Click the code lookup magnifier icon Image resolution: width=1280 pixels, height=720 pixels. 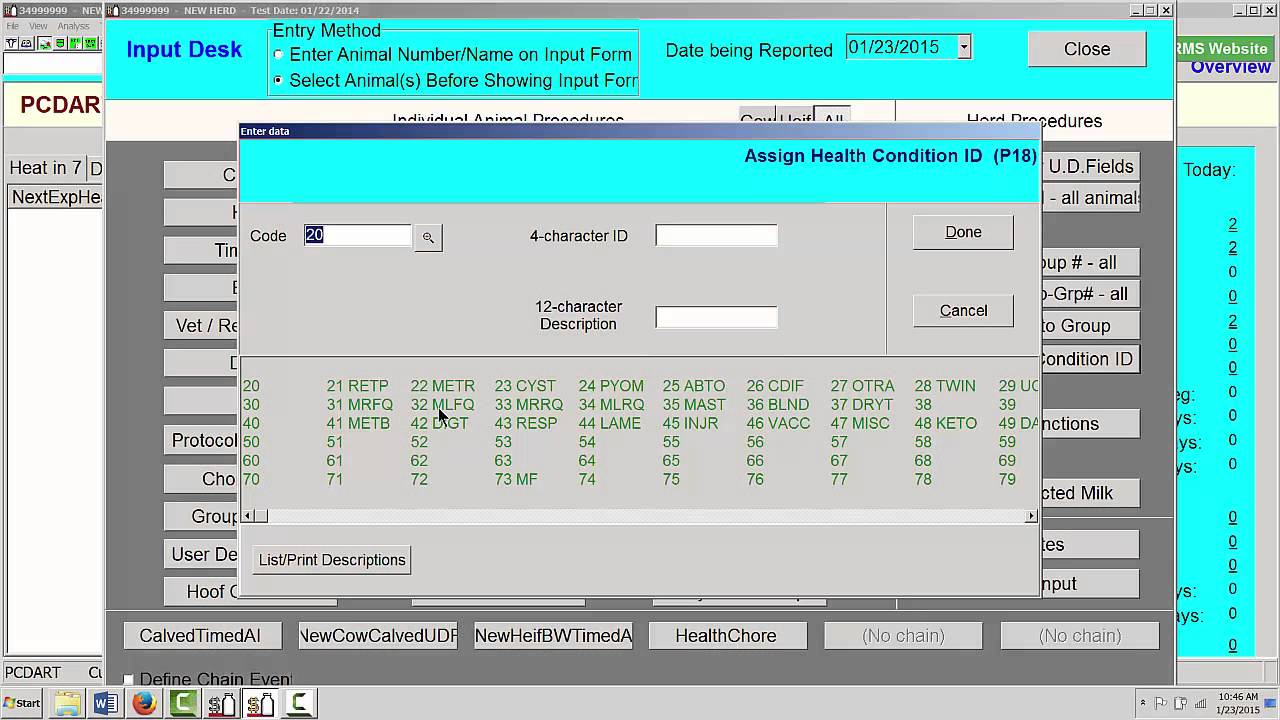(428, 237)
